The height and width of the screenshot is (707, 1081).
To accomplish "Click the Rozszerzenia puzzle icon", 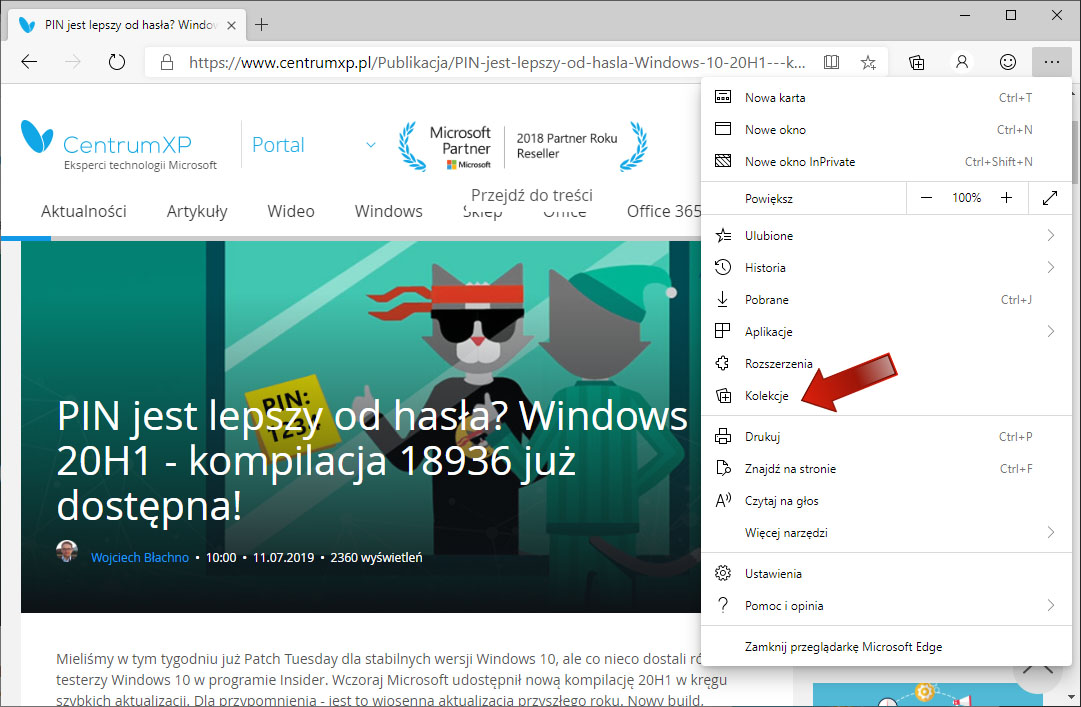I will pos(723,363).
